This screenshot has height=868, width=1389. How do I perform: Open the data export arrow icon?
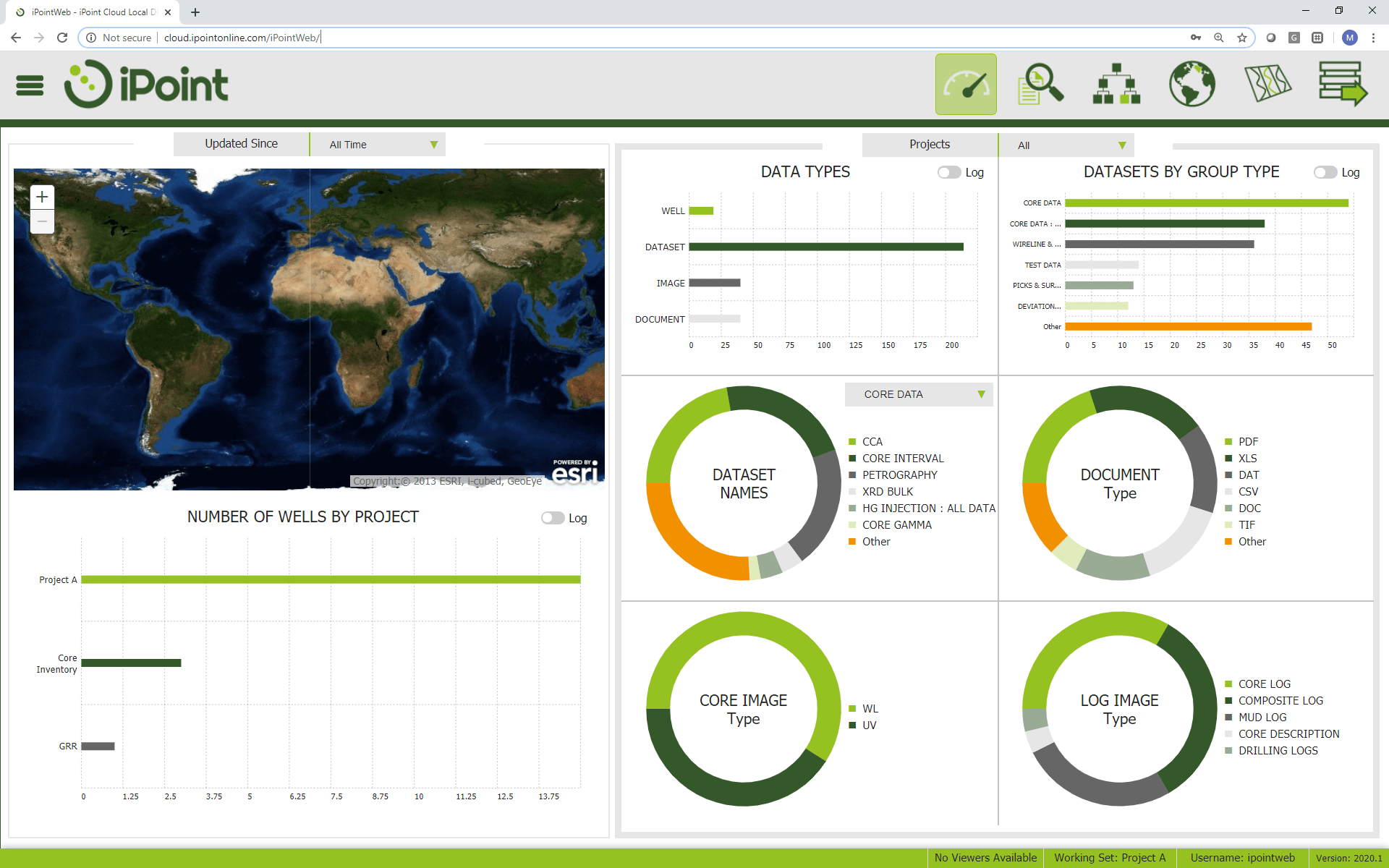(x=1343, y=84)
